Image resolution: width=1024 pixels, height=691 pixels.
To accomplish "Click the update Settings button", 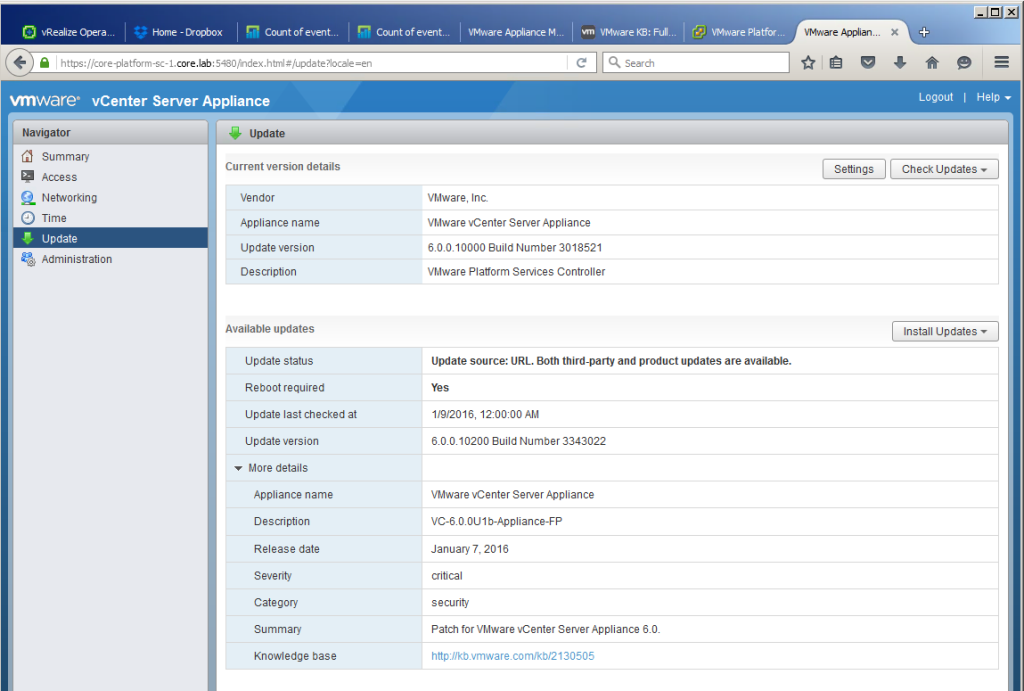I will pyautogui.click(x=854, y=169).
